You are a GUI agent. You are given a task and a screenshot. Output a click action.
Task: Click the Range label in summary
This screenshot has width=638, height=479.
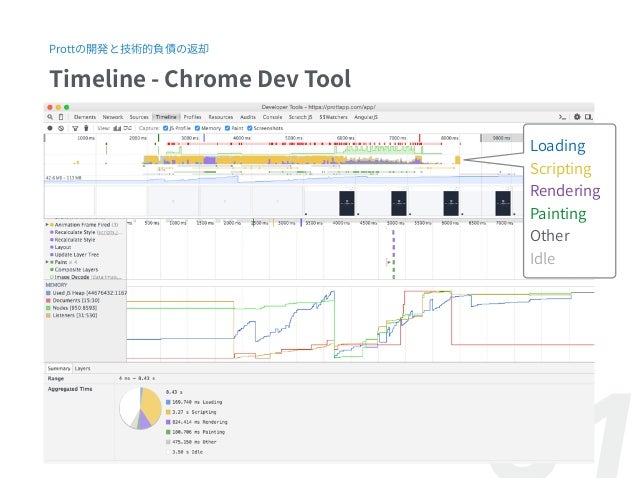[56, 378]
